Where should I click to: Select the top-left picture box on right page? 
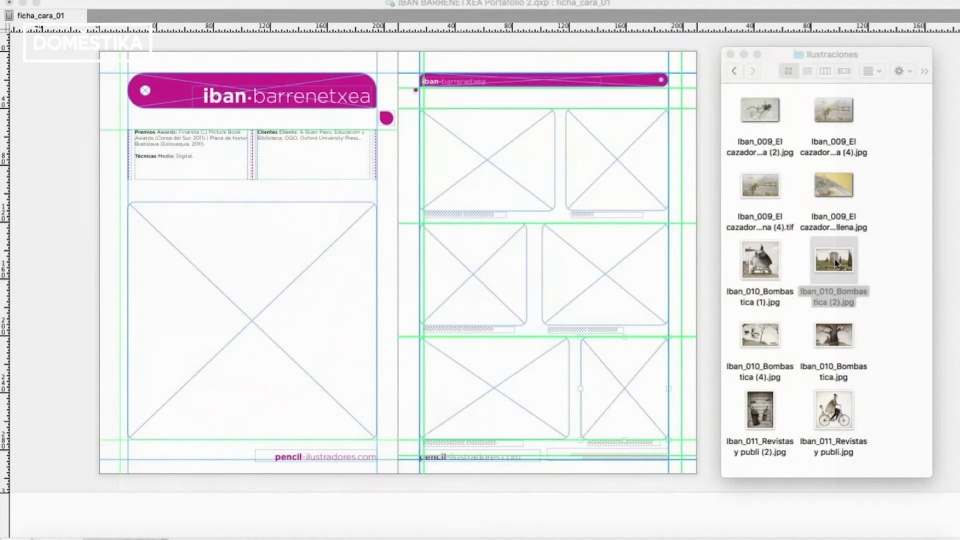[489, 160]
